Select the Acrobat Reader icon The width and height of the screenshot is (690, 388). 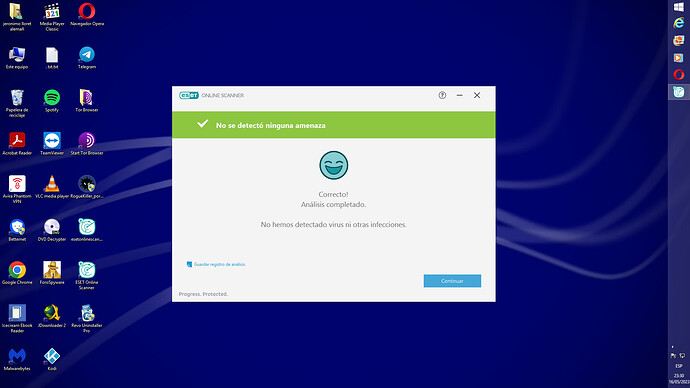(17, 143)
